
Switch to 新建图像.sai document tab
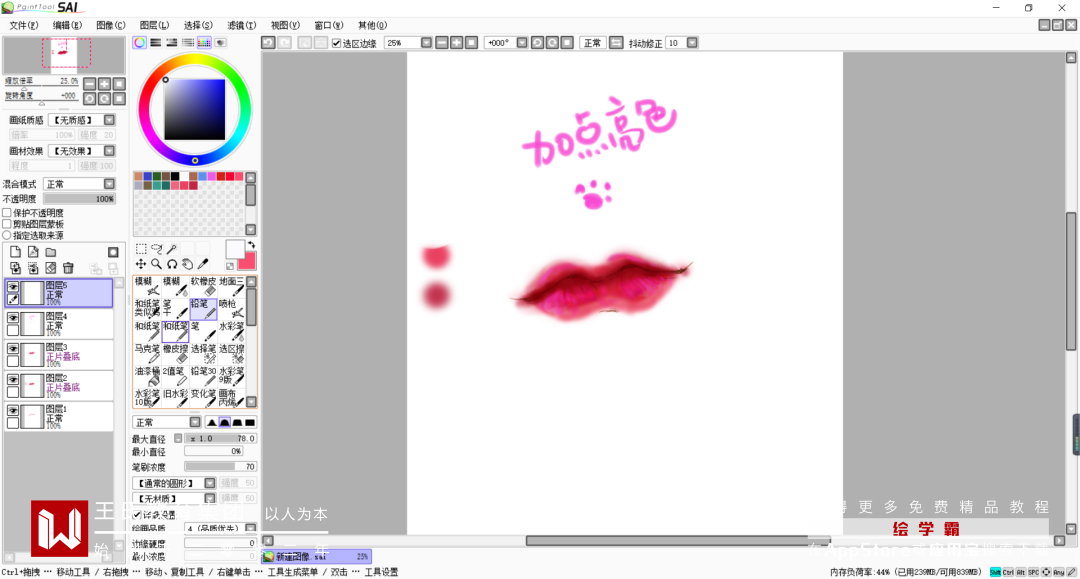click(316, 556)
